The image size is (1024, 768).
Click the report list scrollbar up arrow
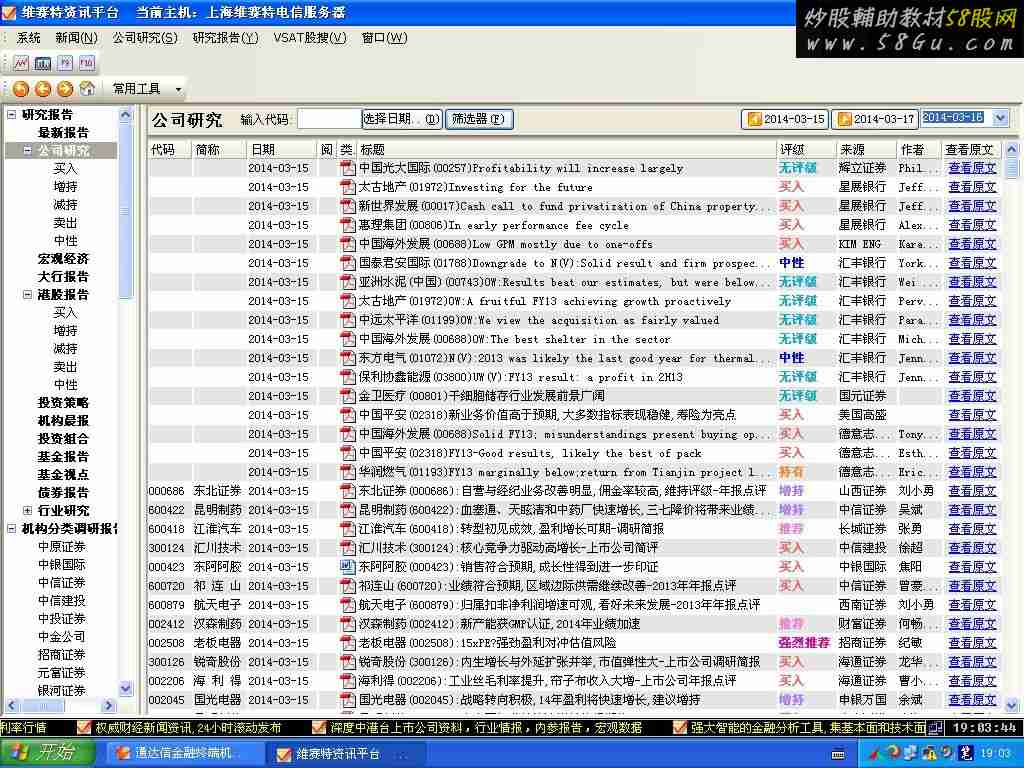pos(1012,150)
